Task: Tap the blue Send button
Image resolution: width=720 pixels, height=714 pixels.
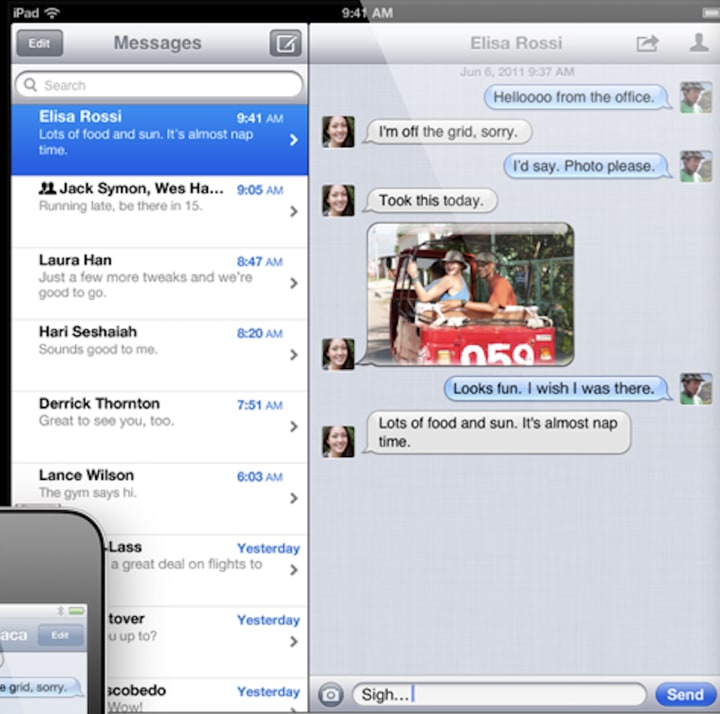Action: (x=685, y=694)
